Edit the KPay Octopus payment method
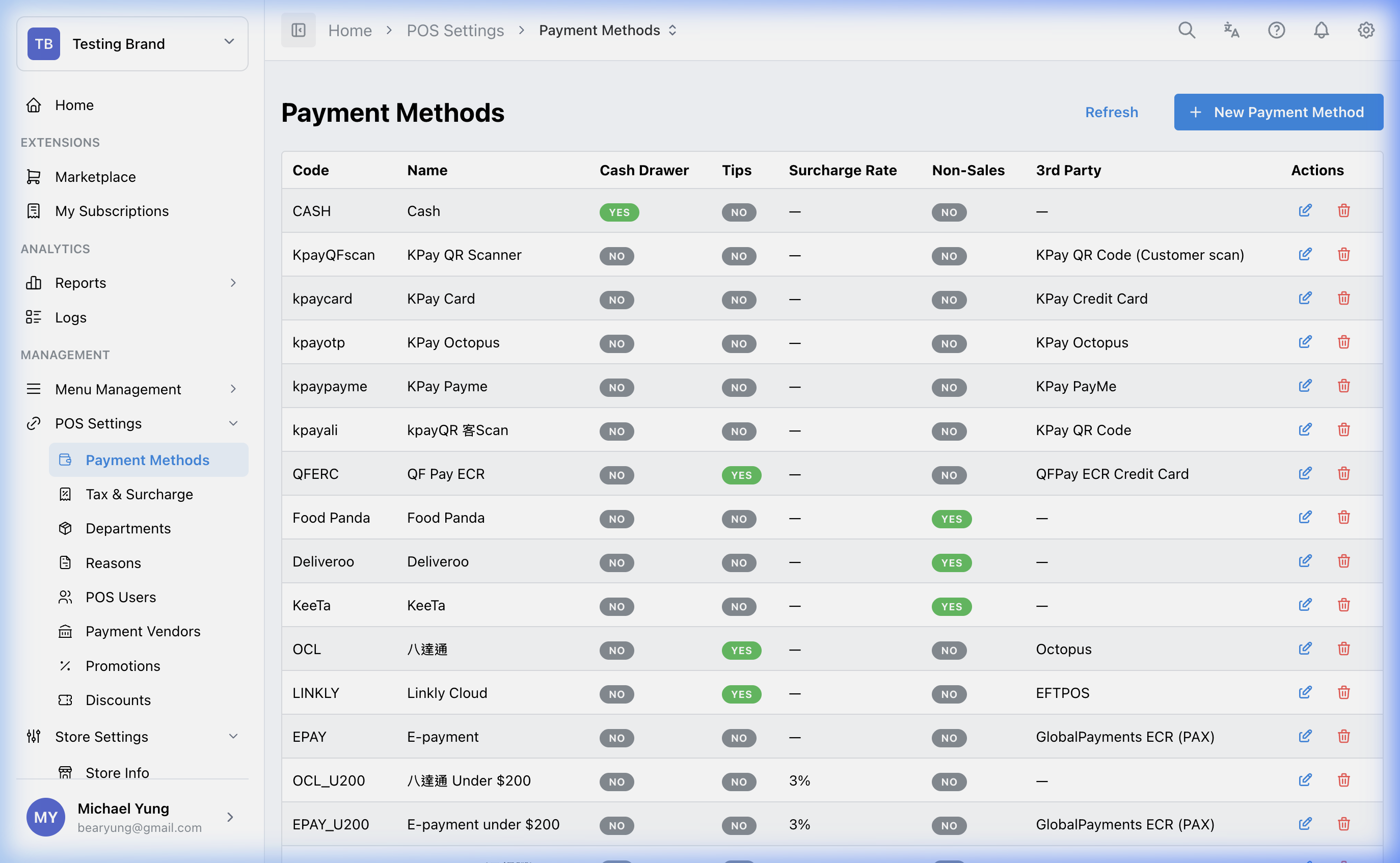 coord(1305,341)
